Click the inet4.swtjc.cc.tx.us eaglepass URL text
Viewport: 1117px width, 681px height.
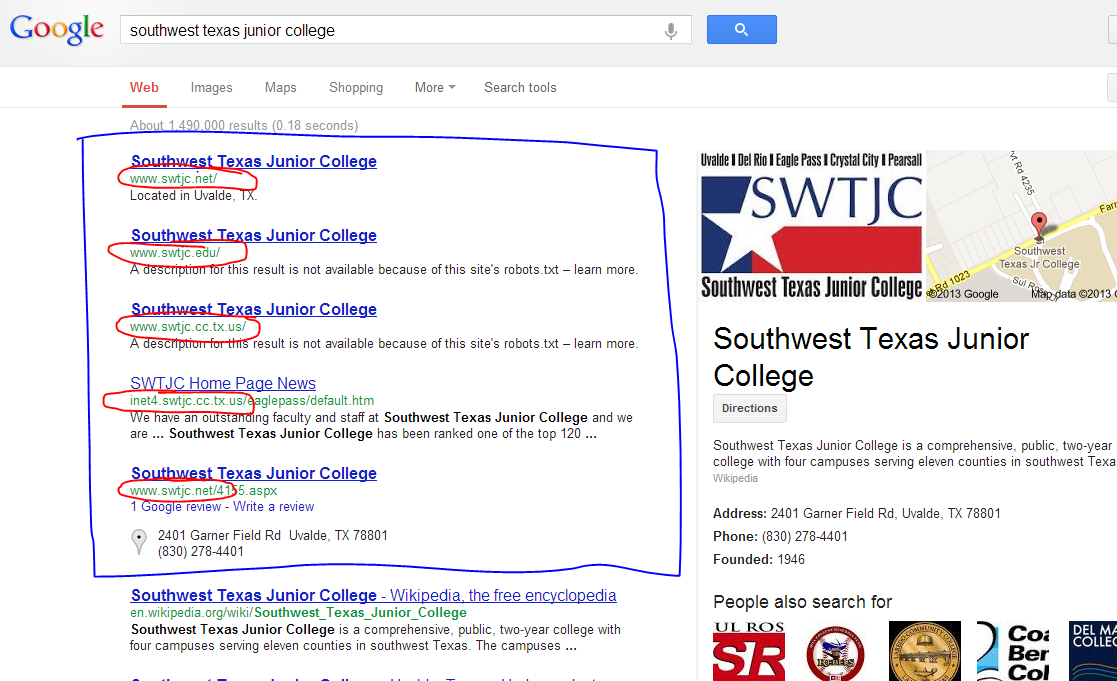pos(251,400)
